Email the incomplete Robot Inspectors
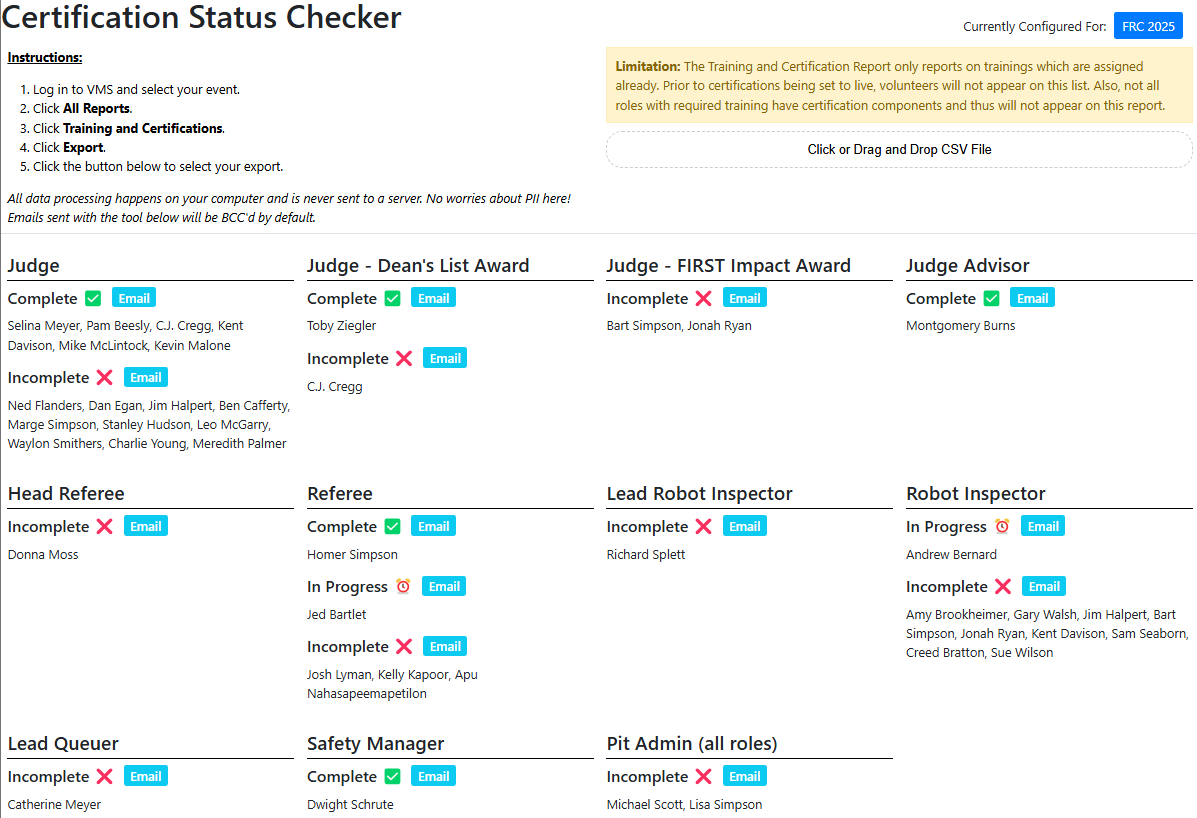 coord(1044,586)
